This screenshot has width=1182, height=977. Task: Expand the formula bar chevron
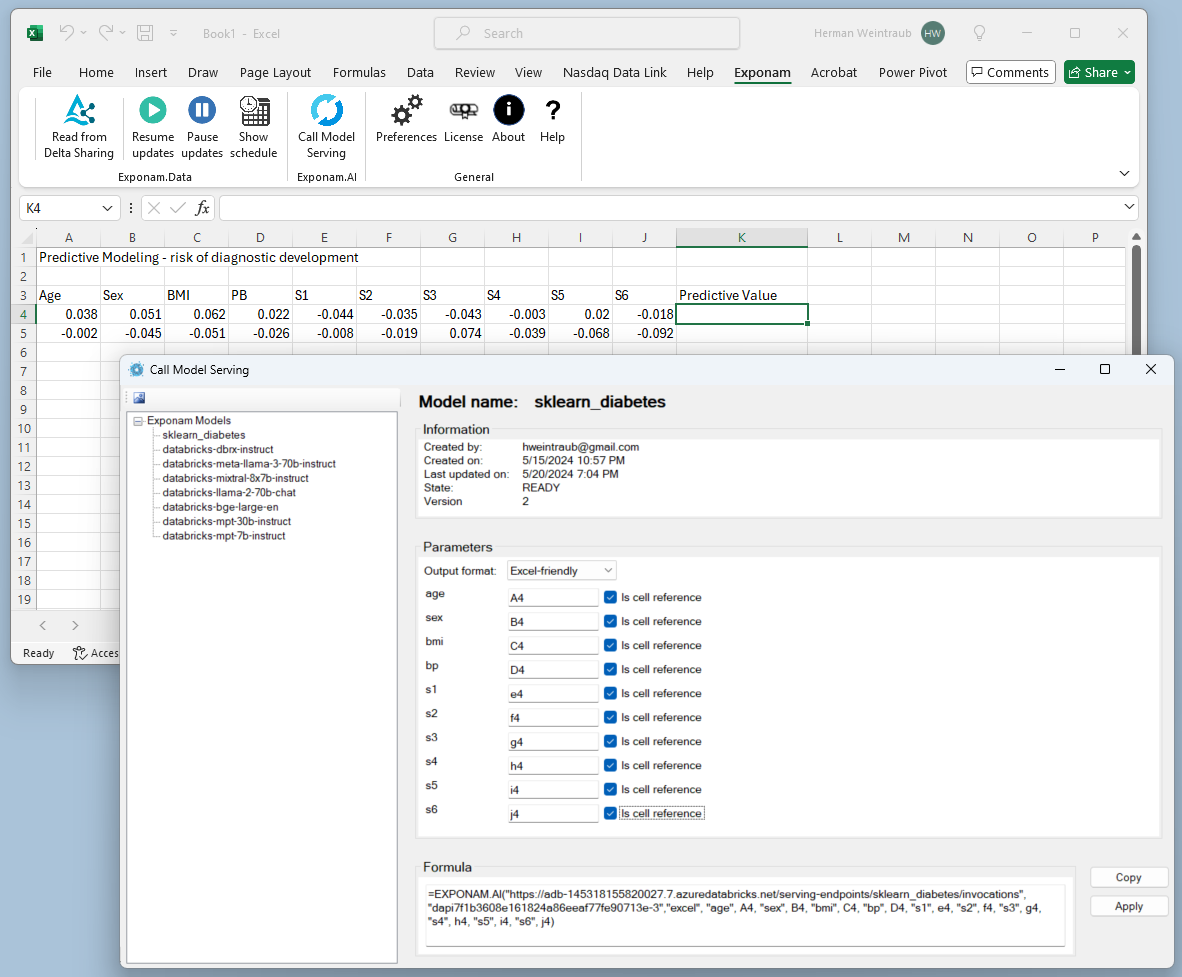[1128, 207]
